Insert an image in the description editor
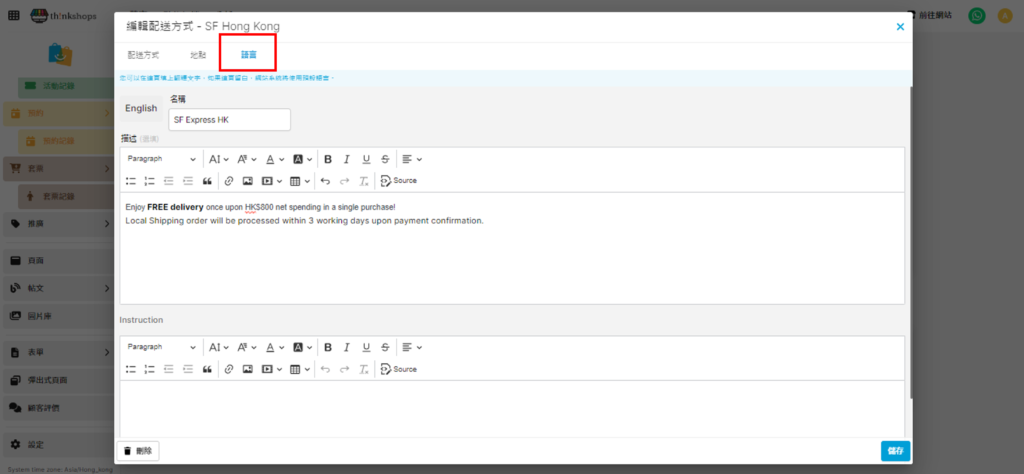This screenshot has height=474, width=1024. 247,181
